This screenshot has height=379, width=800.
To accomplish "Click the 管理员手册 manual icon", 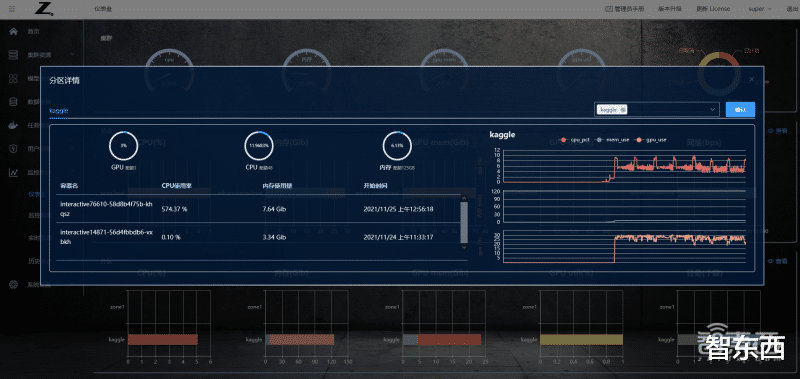I will (608, 9).
